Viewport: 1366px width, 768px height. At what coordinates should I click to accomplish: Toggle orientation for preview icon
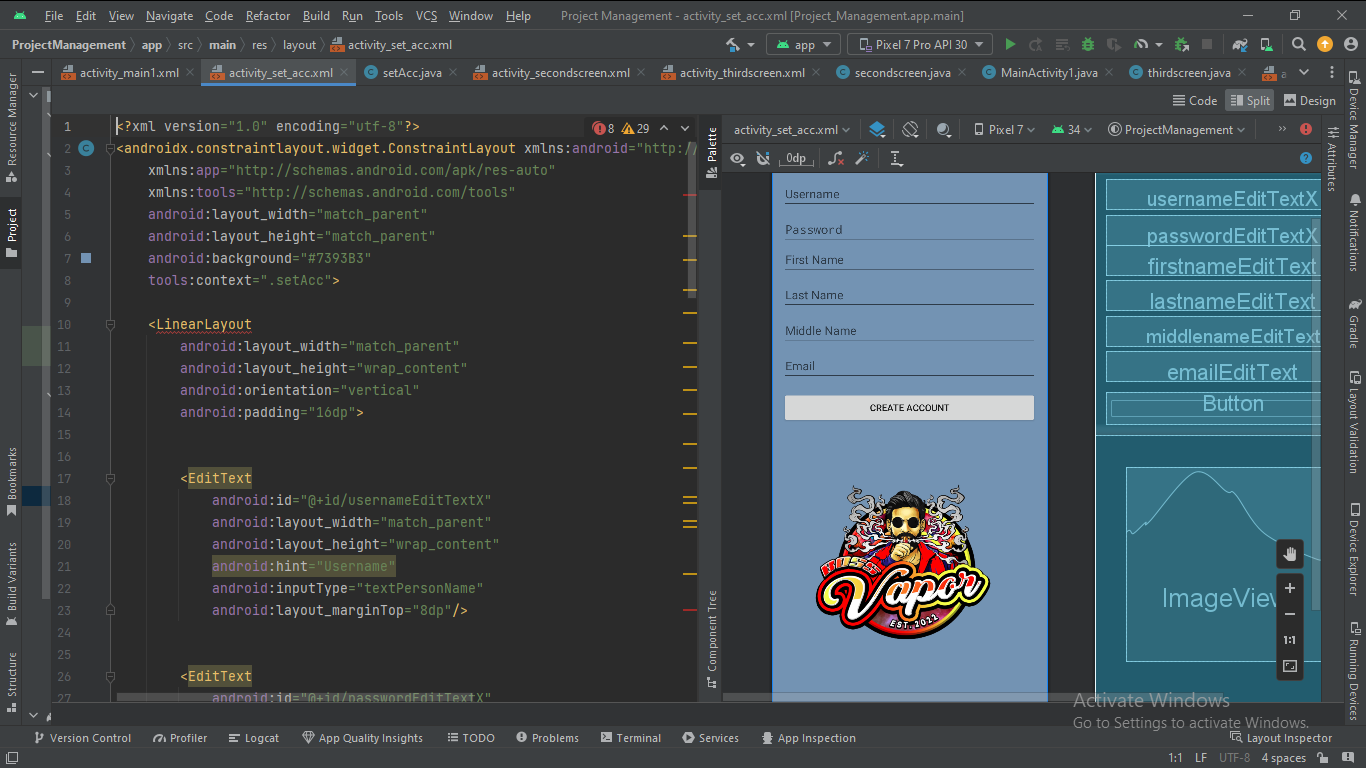point(910,130)
